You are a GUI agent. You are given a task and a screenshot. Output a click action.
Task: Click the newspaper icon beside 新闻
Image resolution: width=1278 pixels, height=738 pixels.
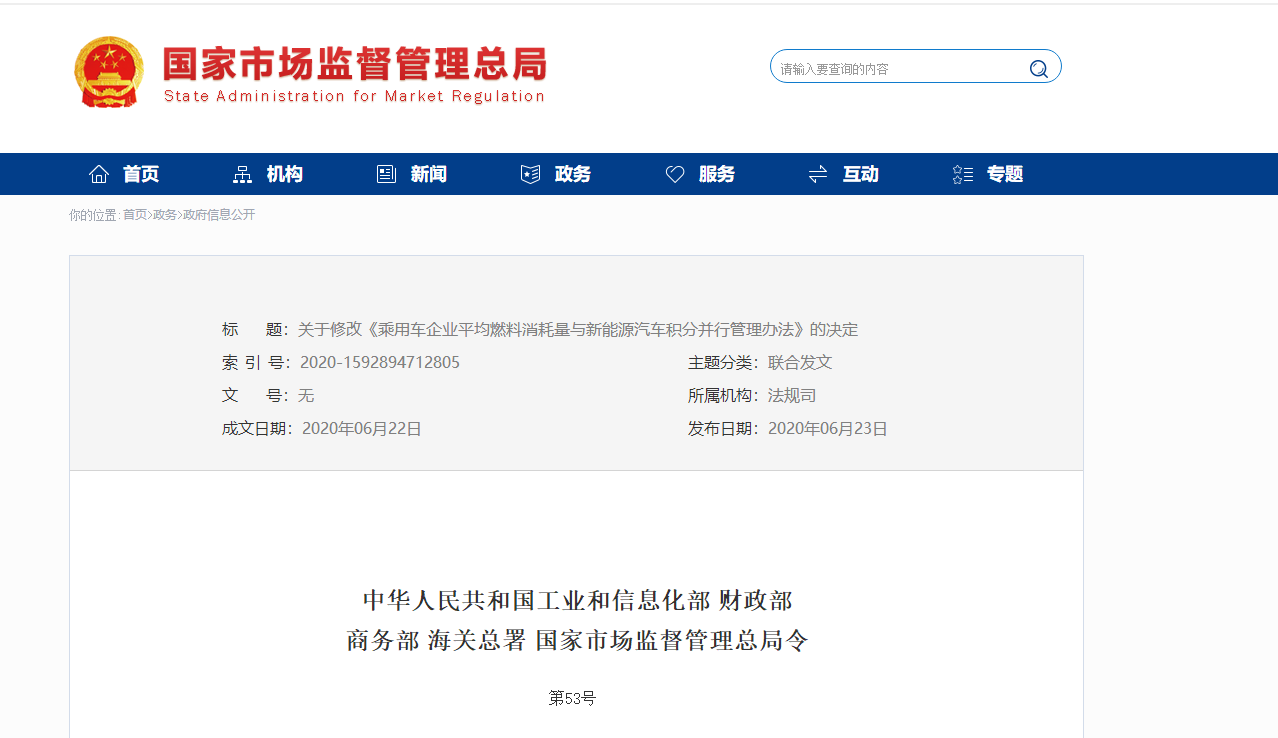coord(386,174)
